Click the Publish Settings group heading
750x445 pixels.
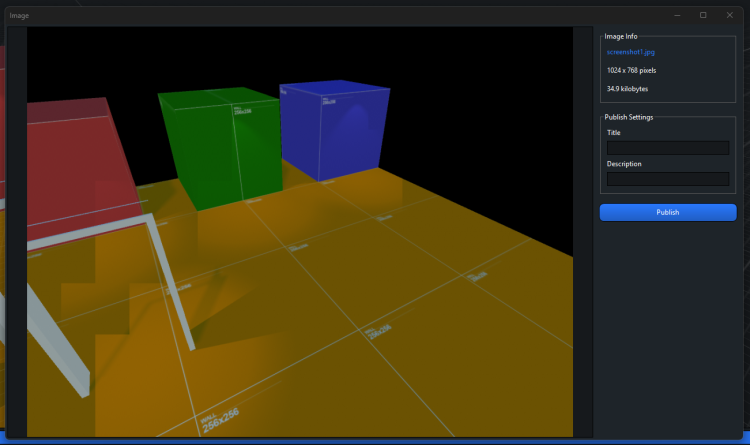point(629,117)
